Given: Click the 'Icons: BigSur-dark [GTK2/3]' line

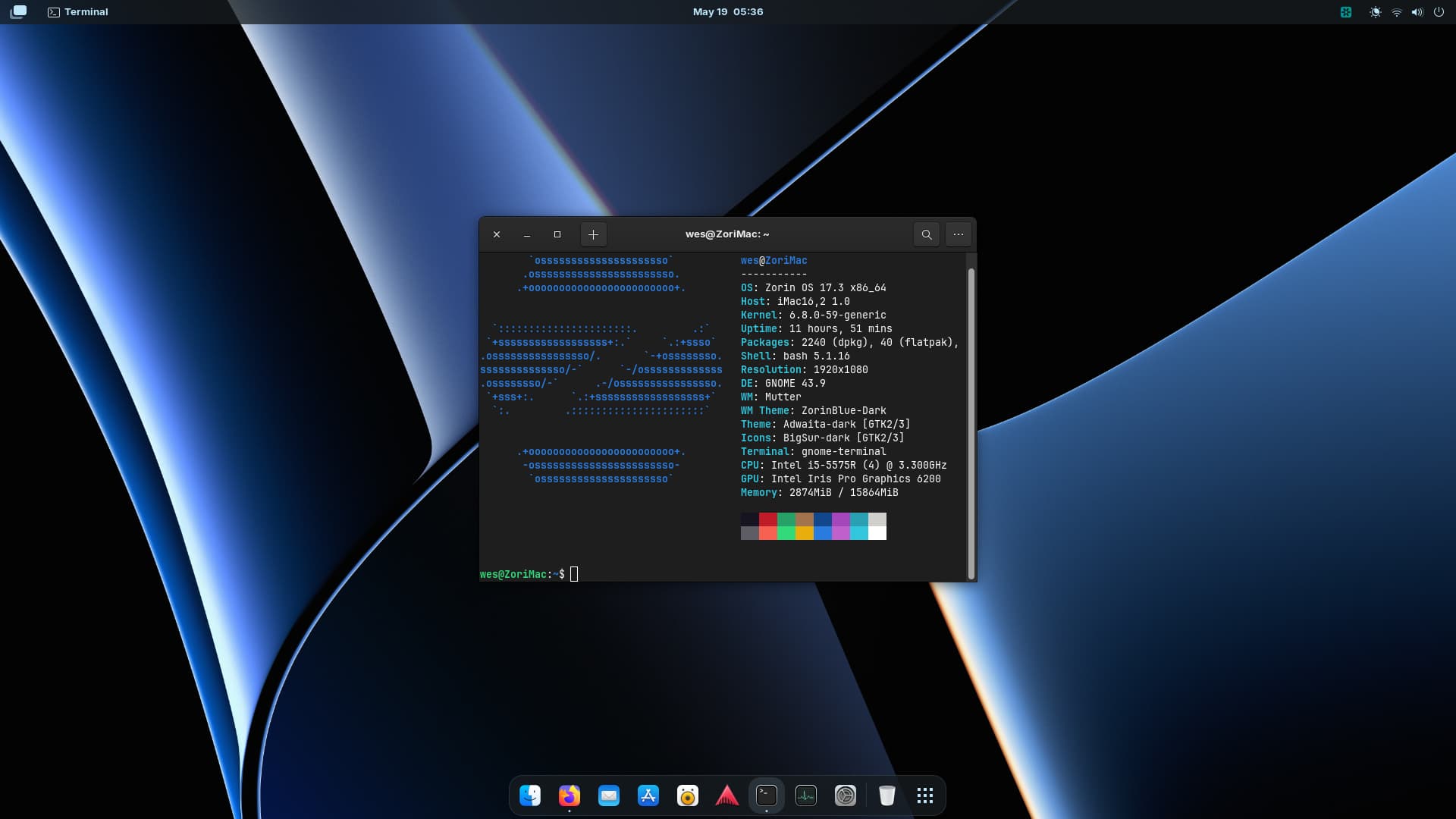Looking at the screenshot, I should point(823,438).
